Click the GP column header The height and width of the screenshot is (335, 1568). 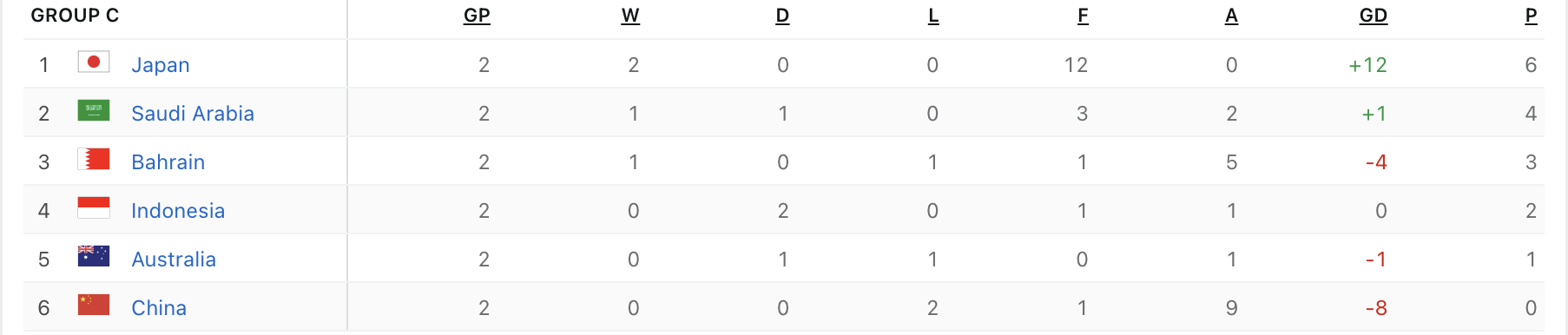click(x=477, y=16)
